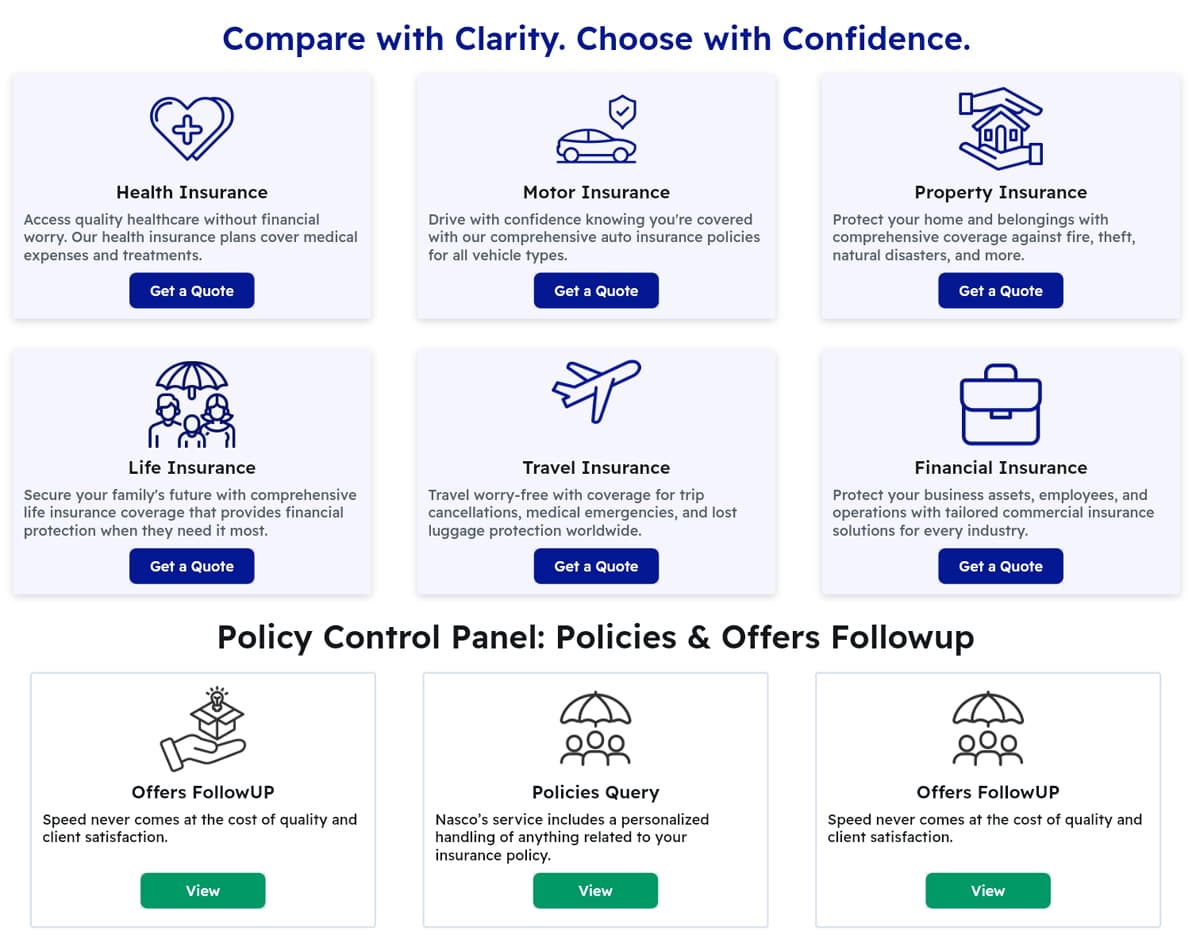Viewport: 1200px width, 935px height.
Task: Get a Quote for Financial Insurance
Action: [1000, 566]
